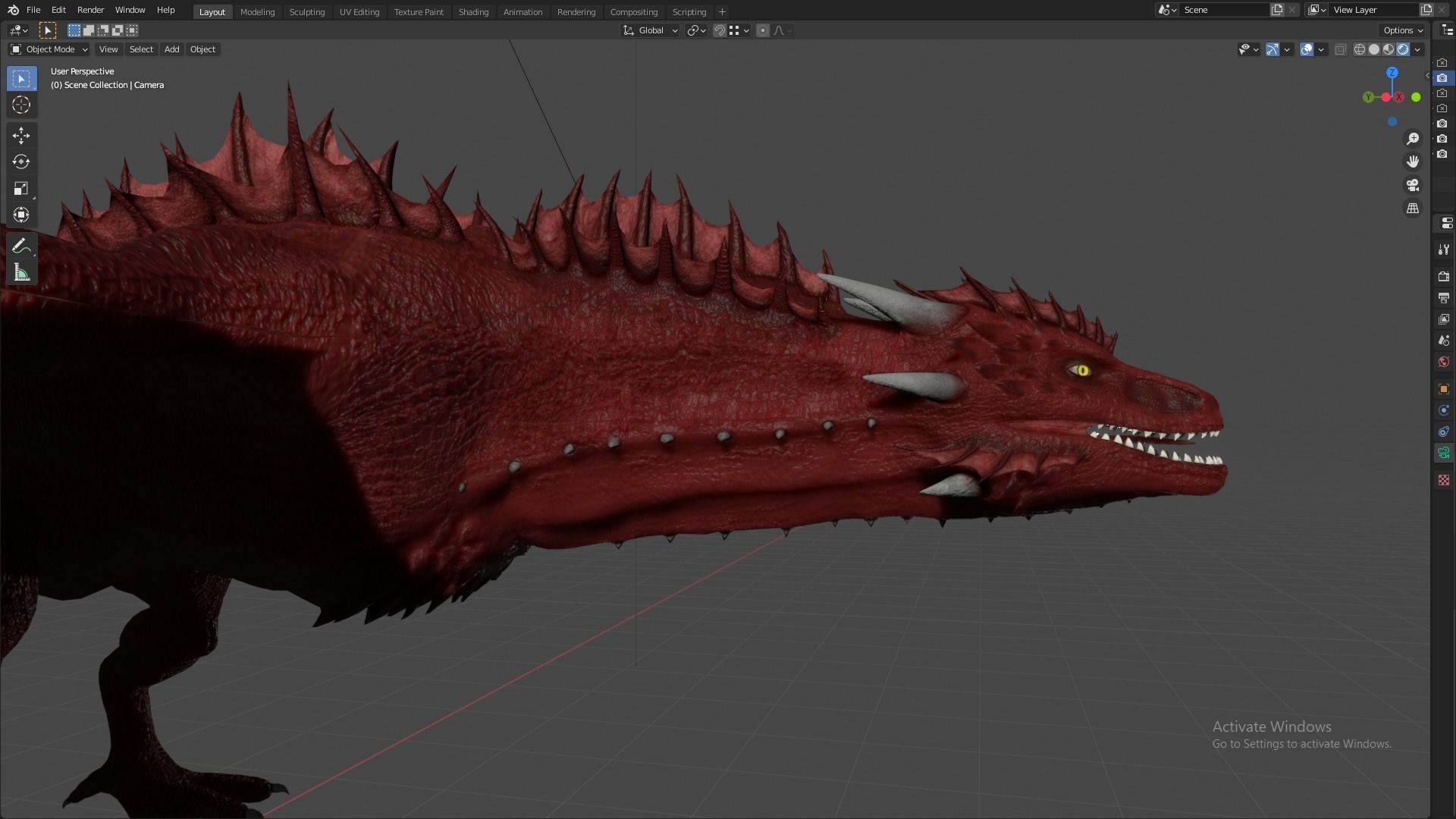Select the Scale tool
The height and width of the screenshot is (819, 1456).
click(21, 188)
